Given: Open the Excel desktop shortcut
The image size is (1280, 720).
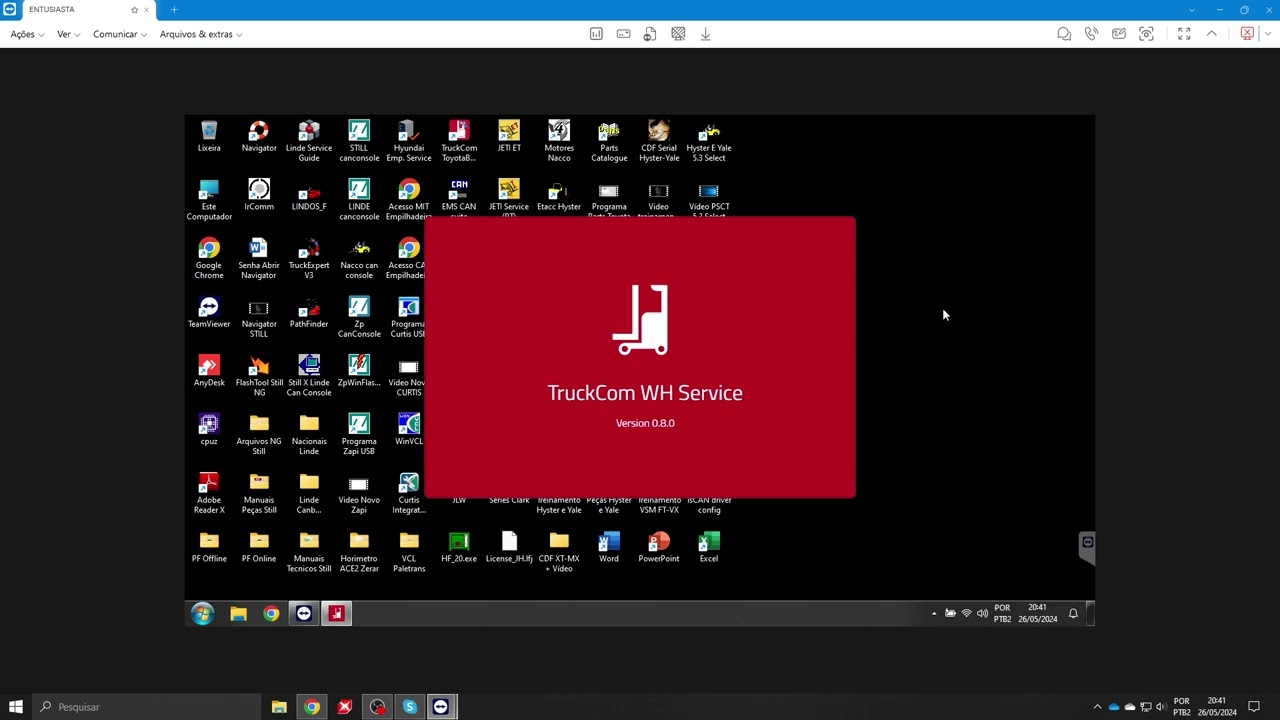Looking at the screenshot, I should pos(709,547).
